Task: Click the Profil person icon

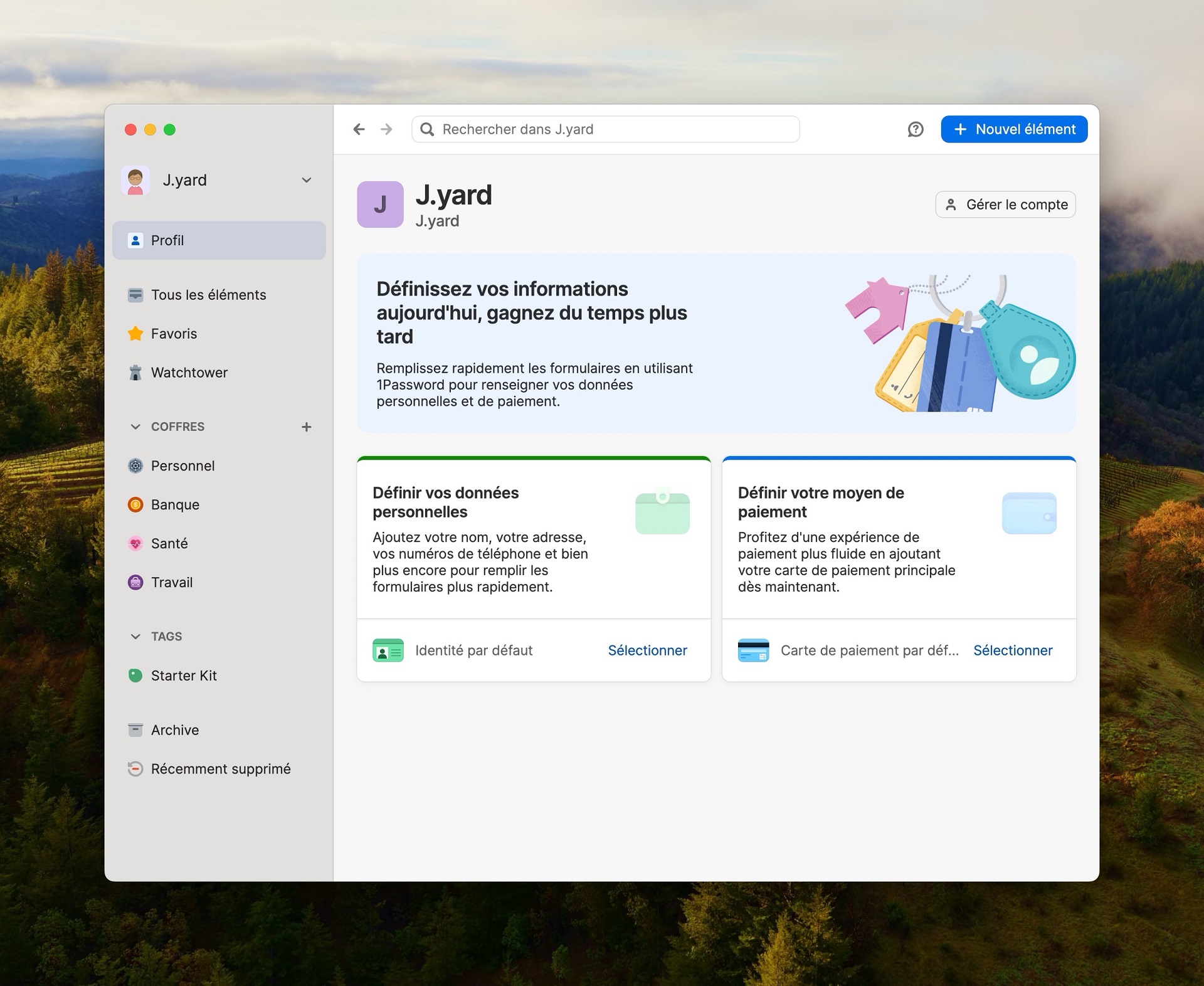Action: 135,240
